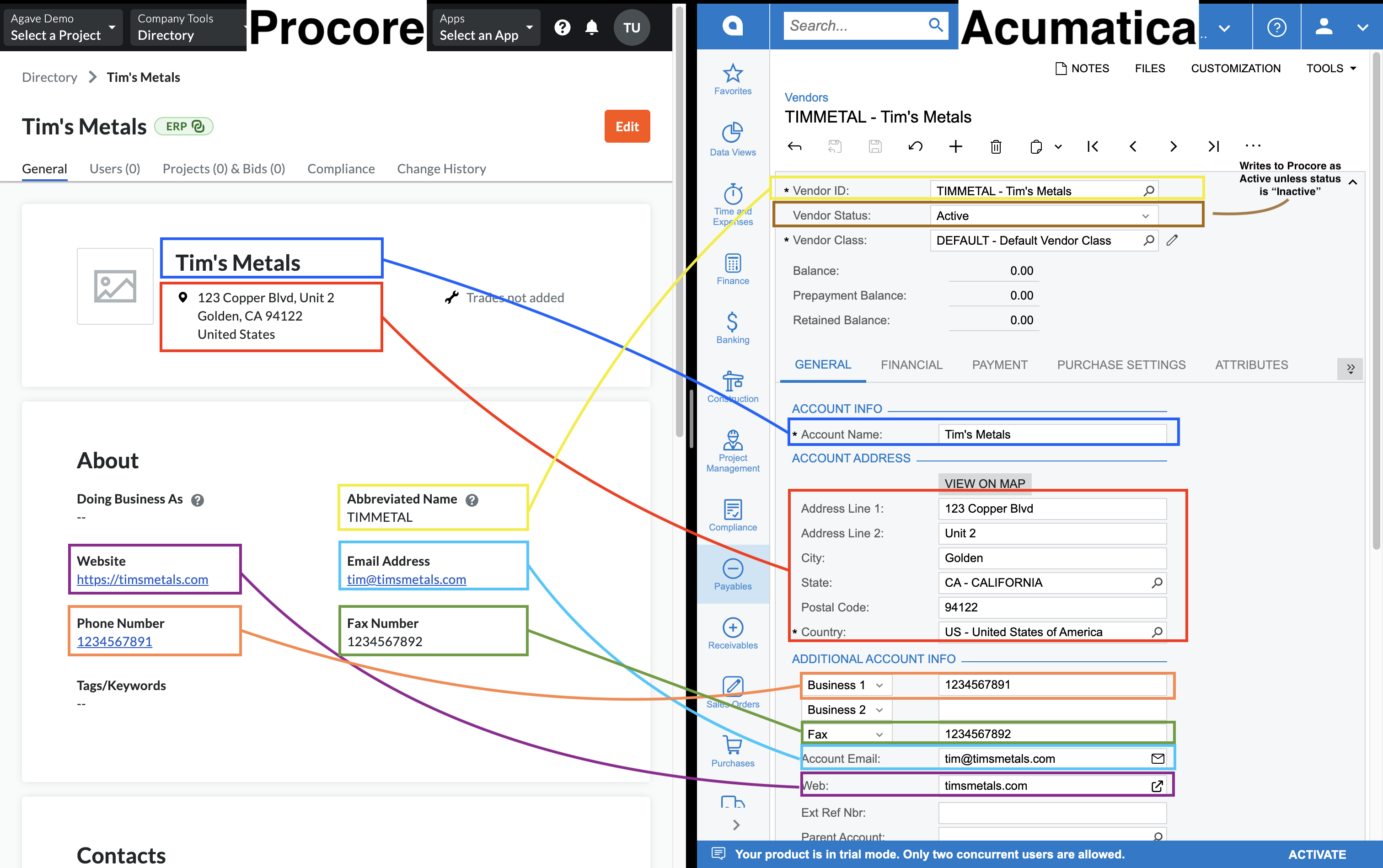The height and width of the screenshot is (868, 1383).
Task: Expand the Acumatica sidebar bottom chevron
Action: (x=736, y=825)
